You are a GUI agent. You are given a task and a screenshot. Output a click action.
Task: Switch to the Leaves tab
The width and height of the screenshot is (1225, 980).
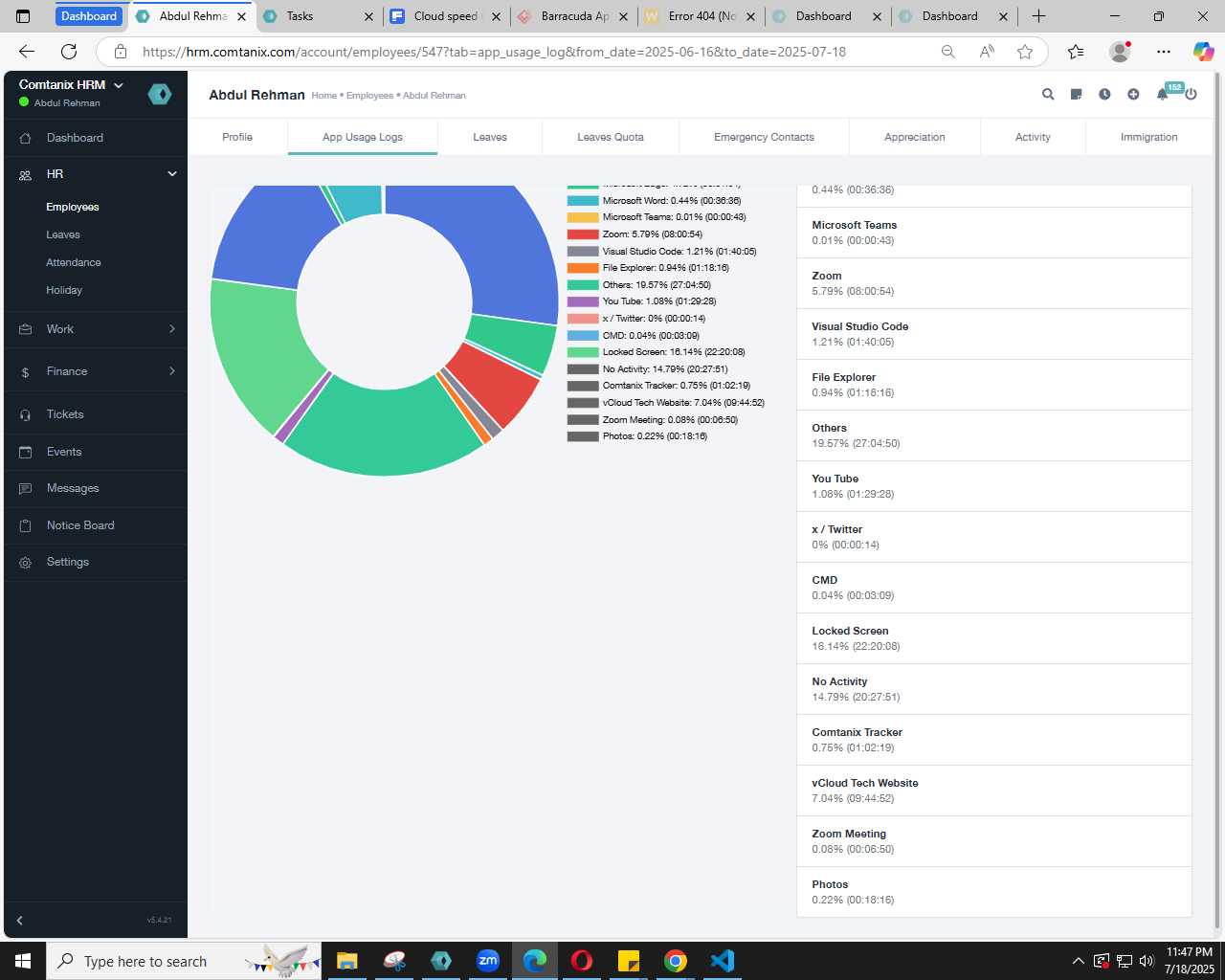click(490, 137)
